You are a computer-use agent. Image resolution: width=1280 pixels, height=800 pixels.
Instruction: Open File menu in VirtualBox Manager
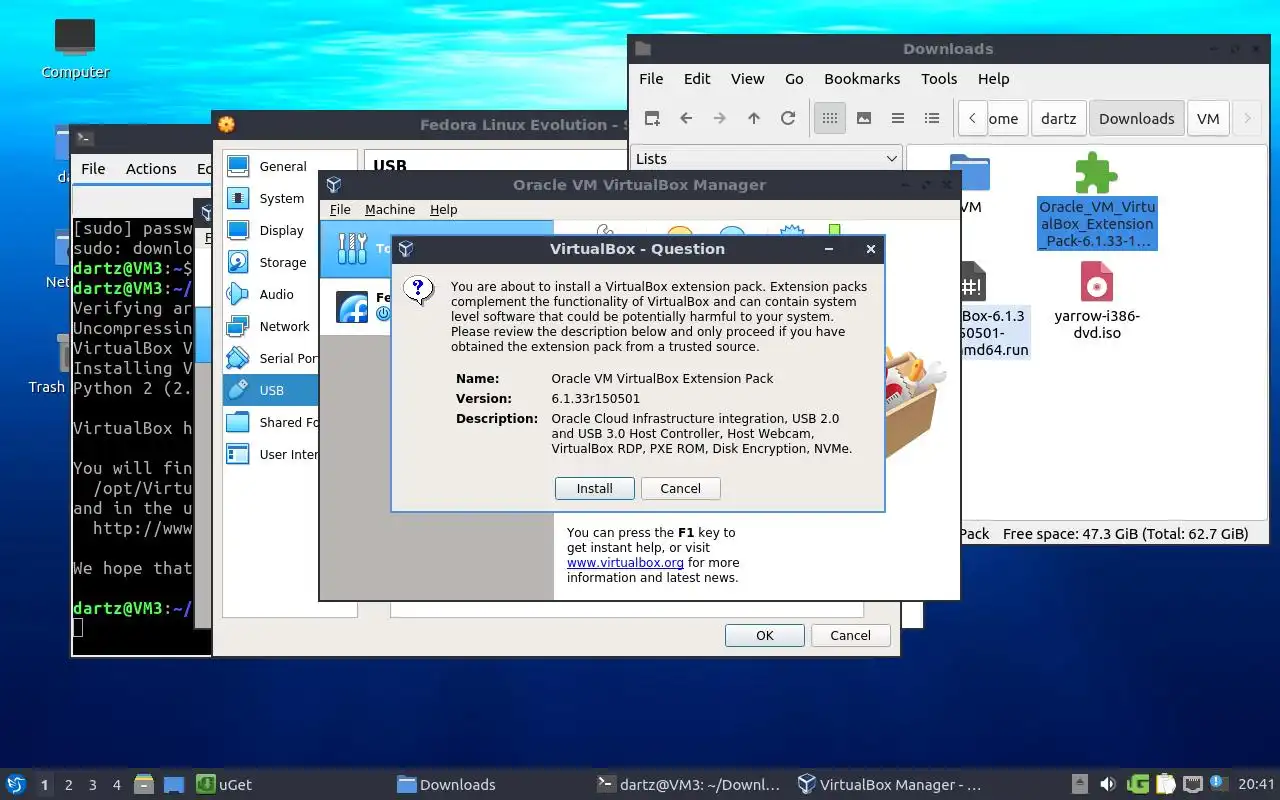tap(340, 209)
